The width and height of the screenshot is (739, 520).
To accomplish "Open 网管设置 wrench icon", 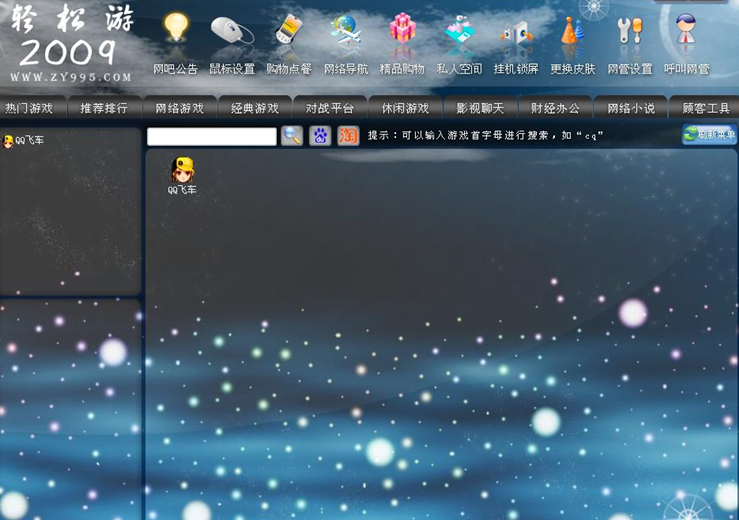I will click(630, 31).
